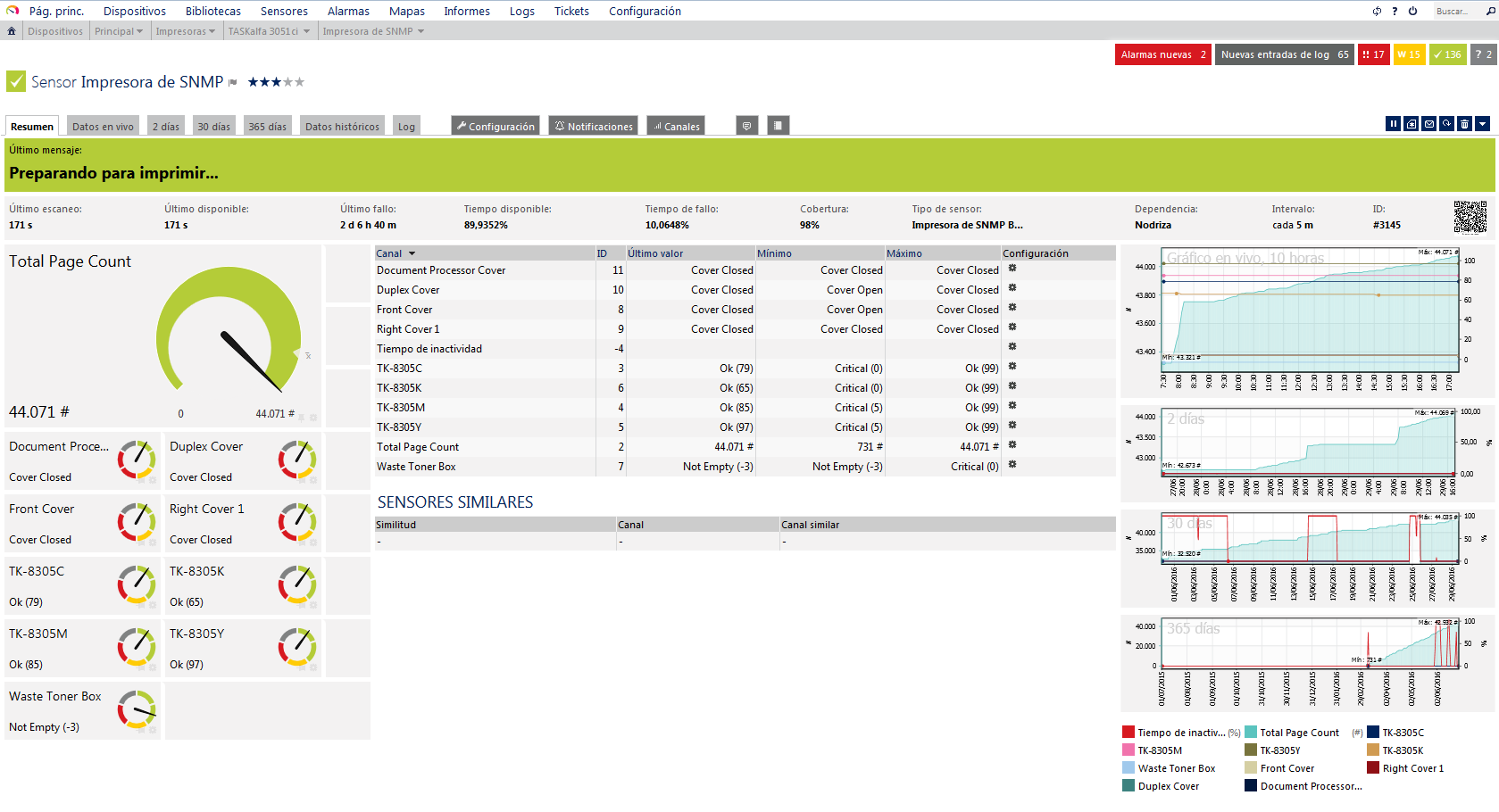The image size is (1499, 812).
Task: Open the Notificaciones button
Action: tap(593, 127)
